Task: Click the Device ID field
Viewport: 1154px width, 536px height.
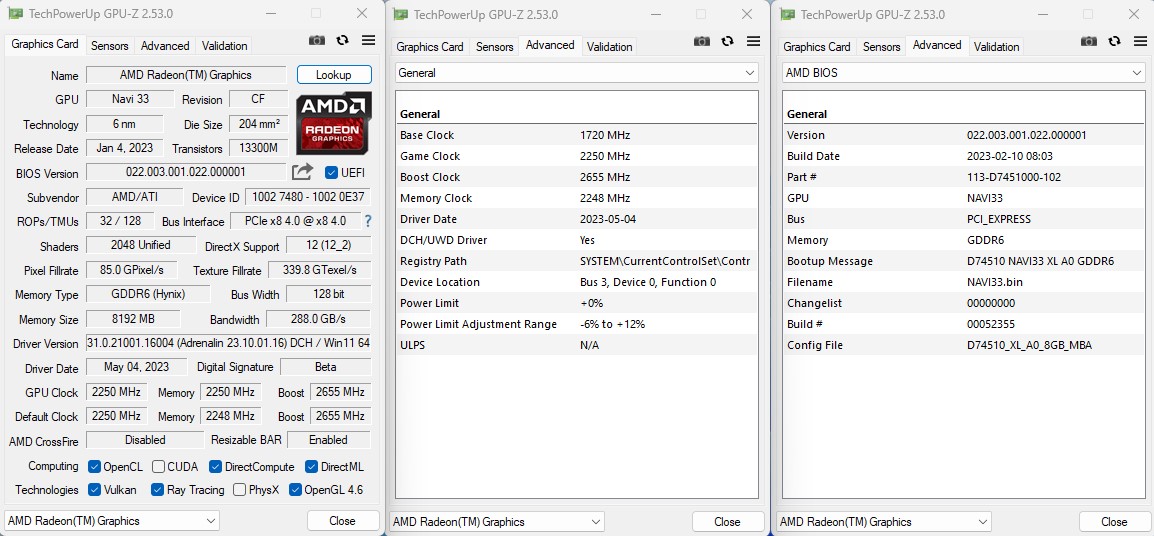Action: coord(308,197)
